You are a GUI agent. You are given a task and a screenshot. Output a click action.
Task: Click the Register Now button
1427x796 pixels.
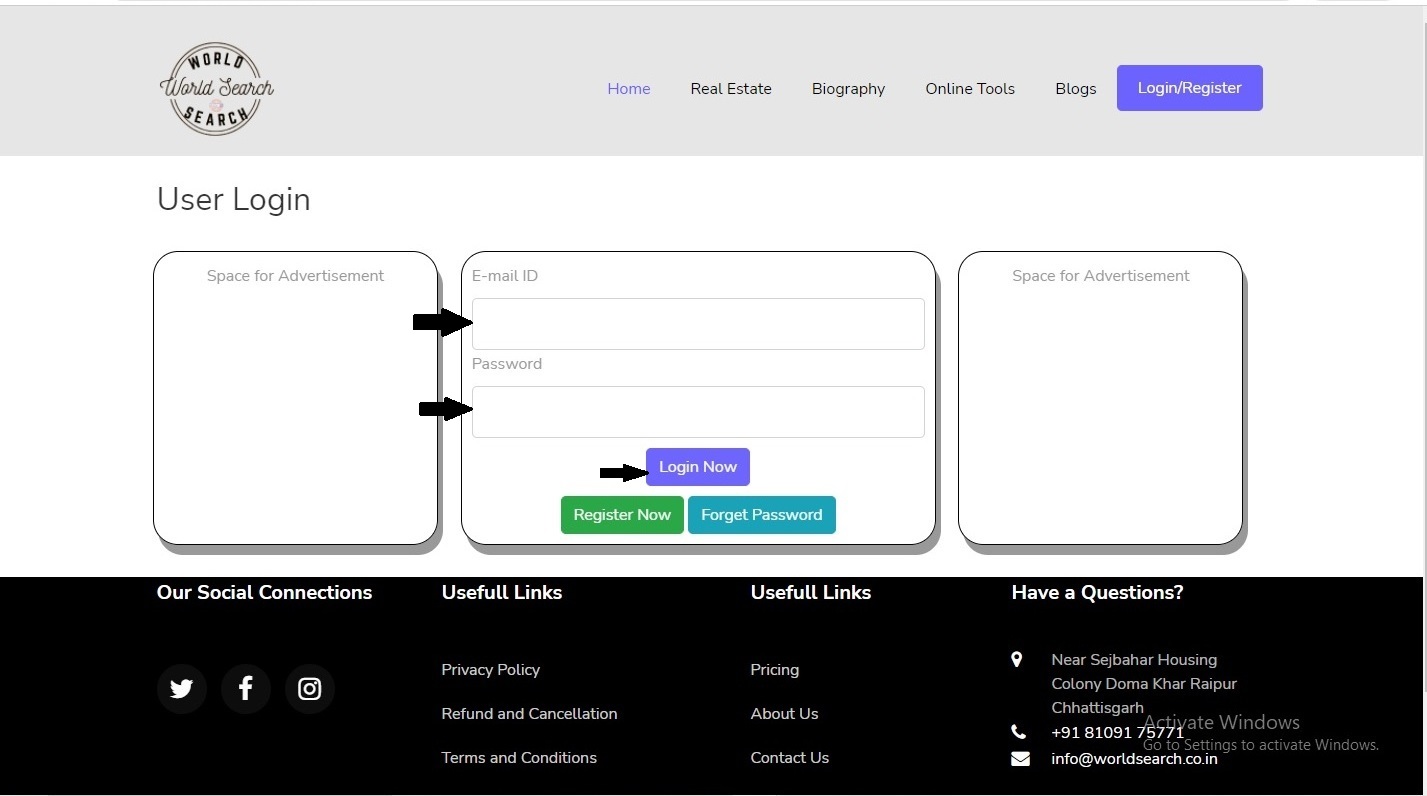(x=622, y=515)
